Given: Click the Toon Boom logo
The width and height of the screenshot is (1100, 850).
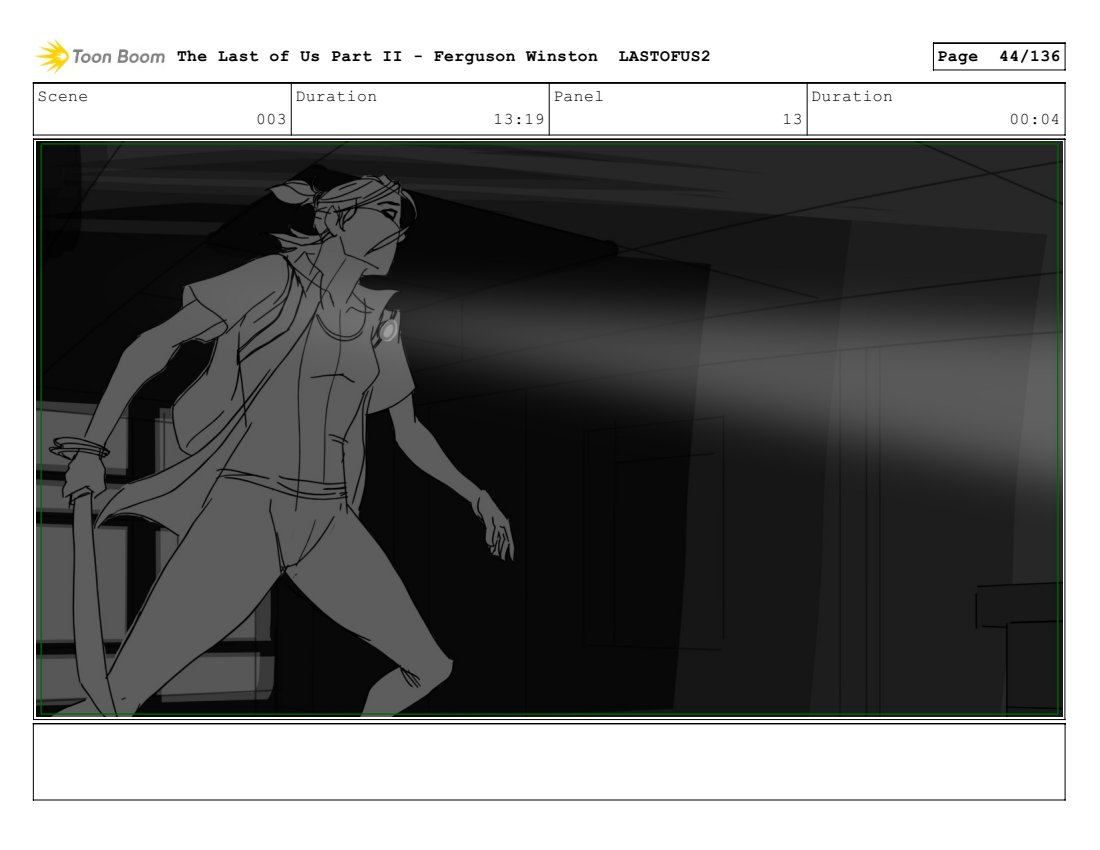Looking at the screenshot, I should pos(100,56).
